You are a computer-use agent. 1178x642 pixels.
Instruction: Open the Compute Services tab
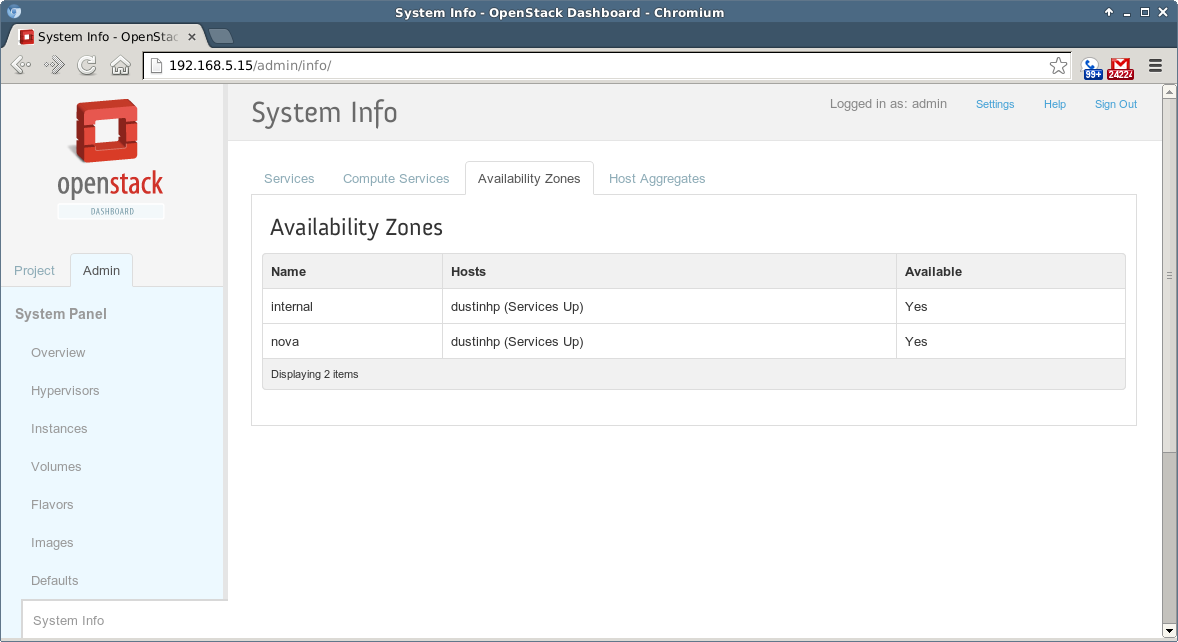[396, 179]
